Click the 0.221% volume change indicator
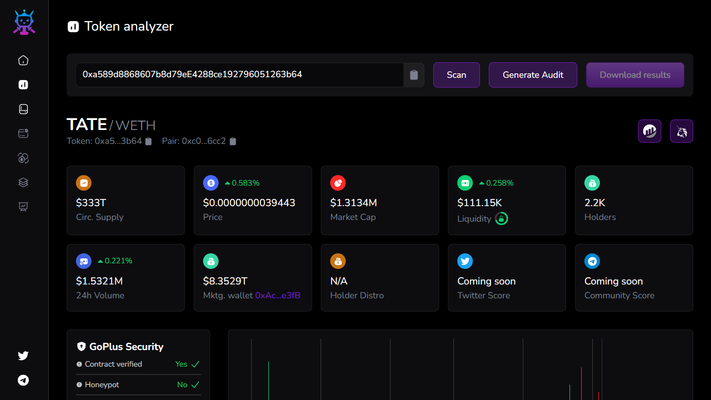711x400 pixels. tap(115, 261)
